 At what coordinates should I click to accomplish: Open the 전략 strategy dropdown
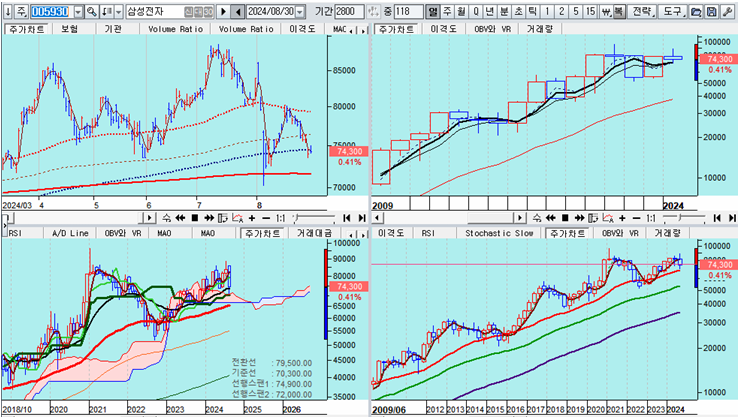click(643, 11)
